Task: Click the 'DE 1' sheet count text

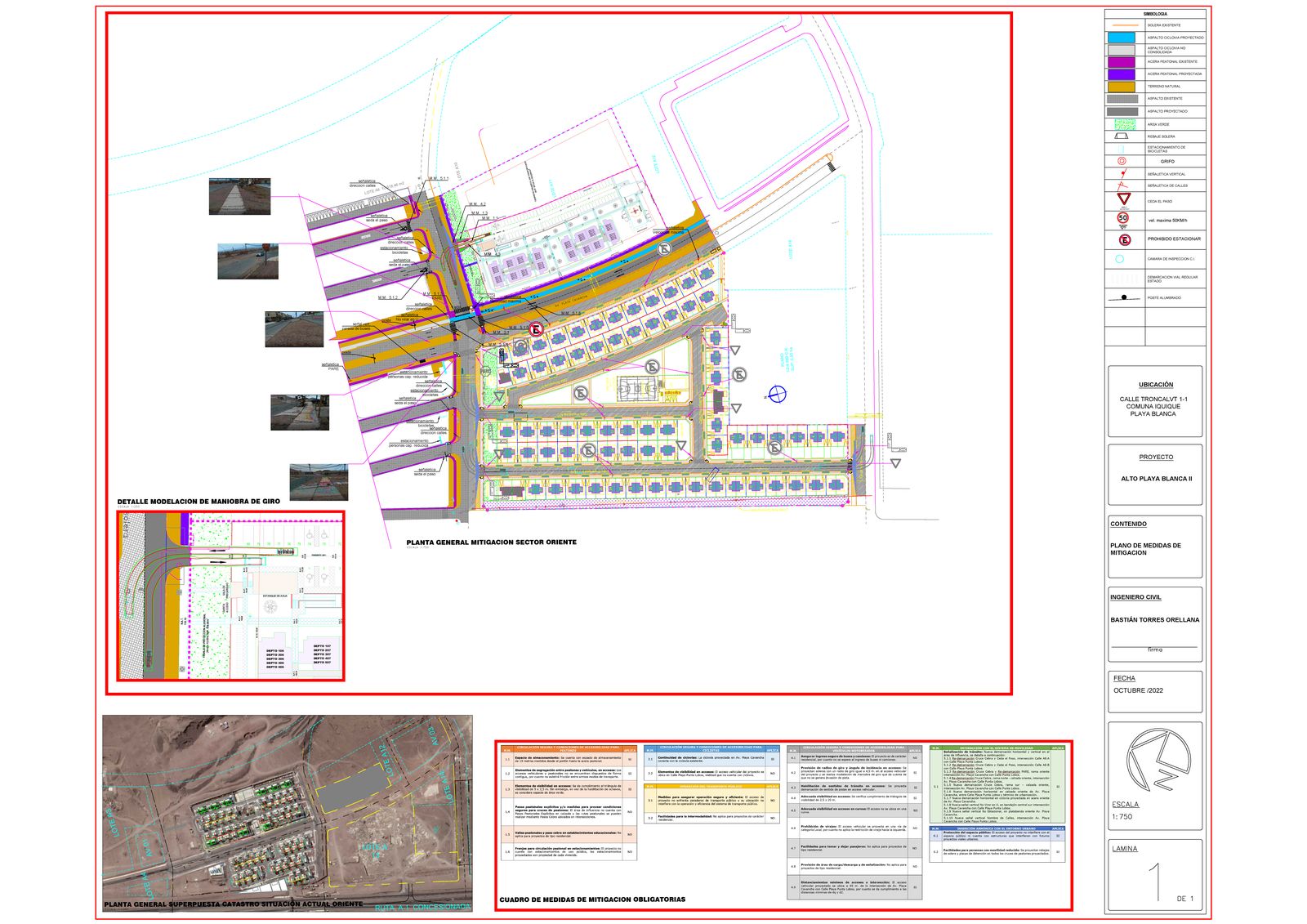Action: (1185, 899)
